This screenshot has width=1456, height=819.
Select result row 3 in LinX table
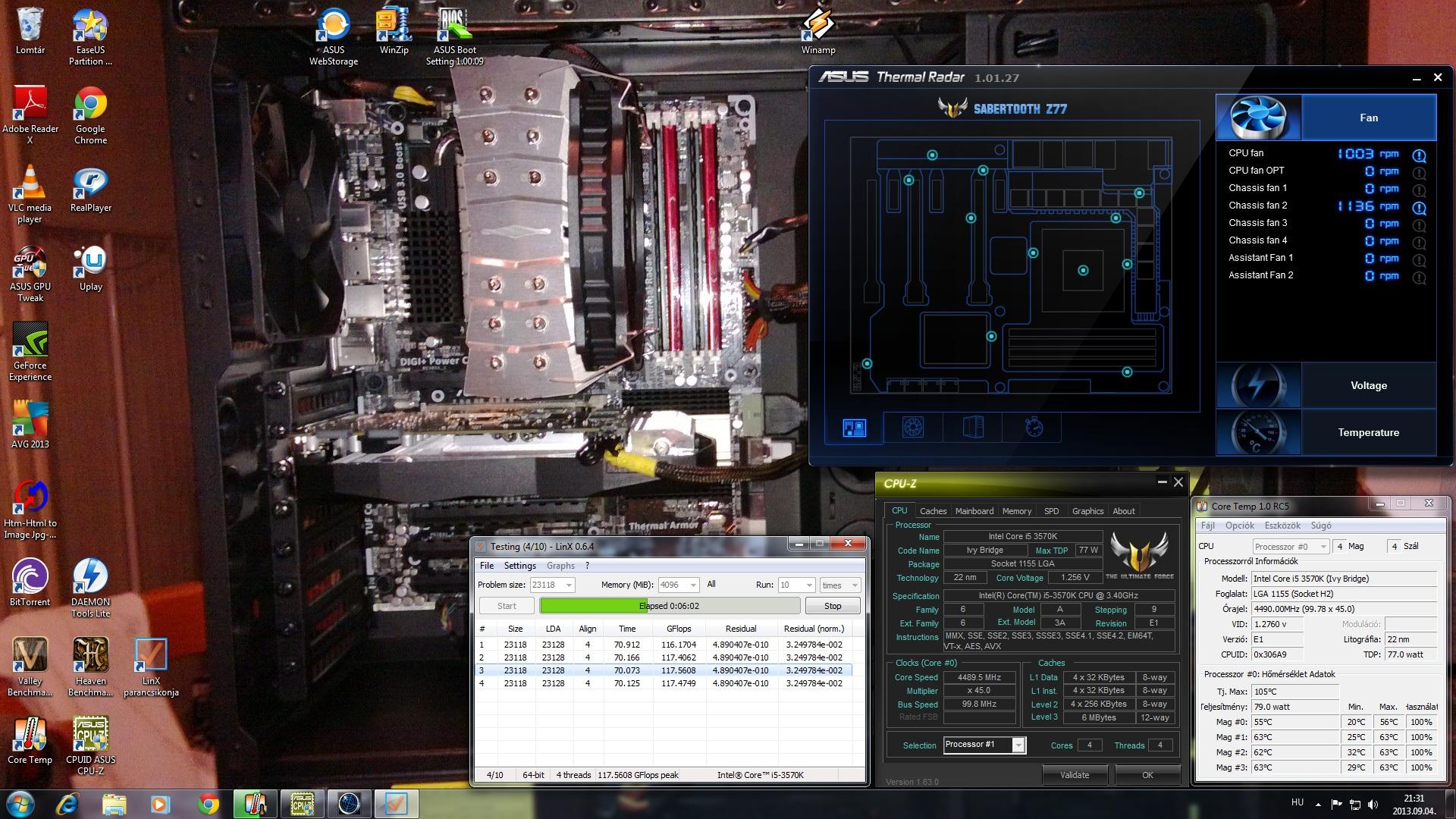(x=664, y=670)
